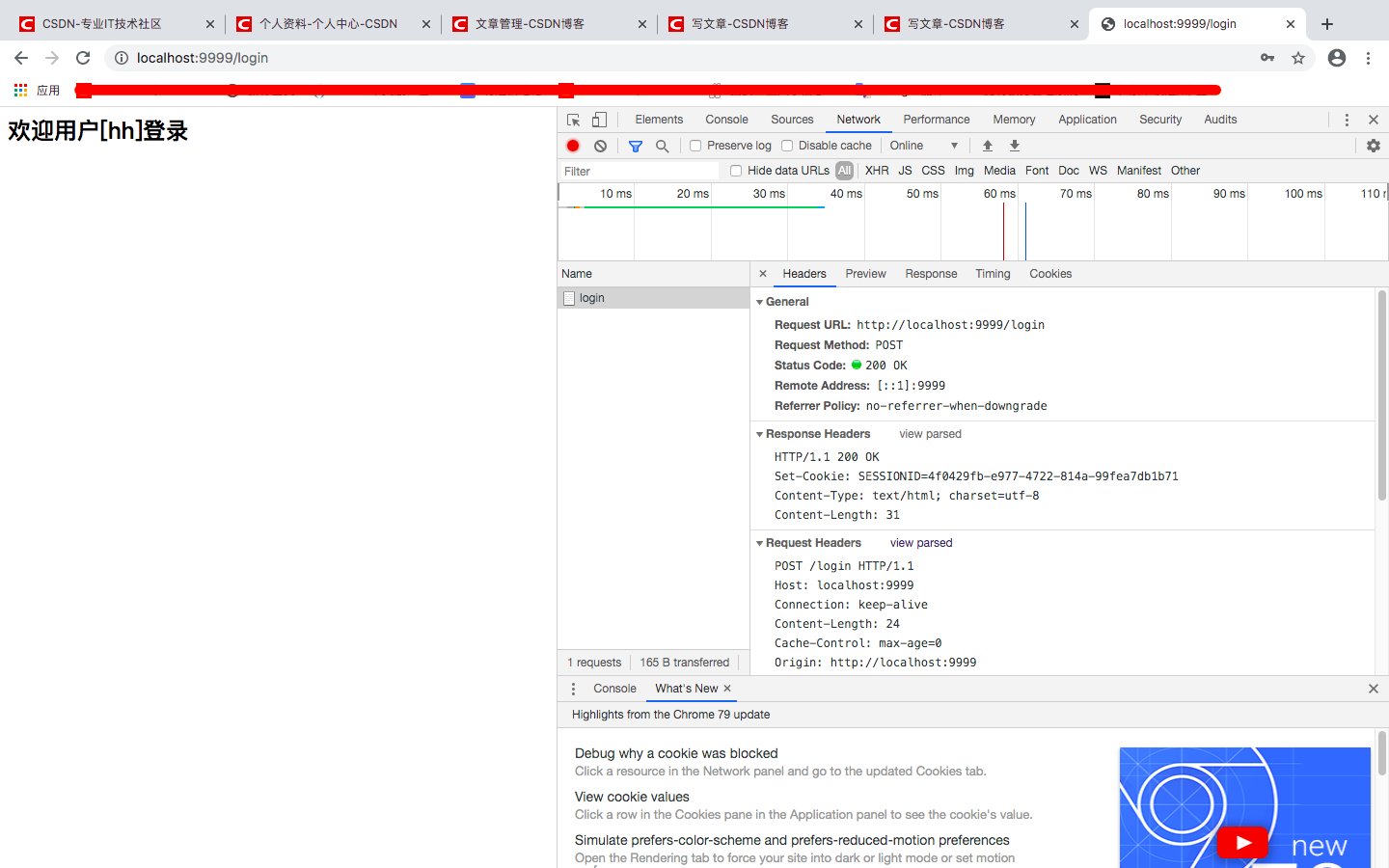Click the browser forward arrow
1389x868 pixels.
tap(52, 58)
